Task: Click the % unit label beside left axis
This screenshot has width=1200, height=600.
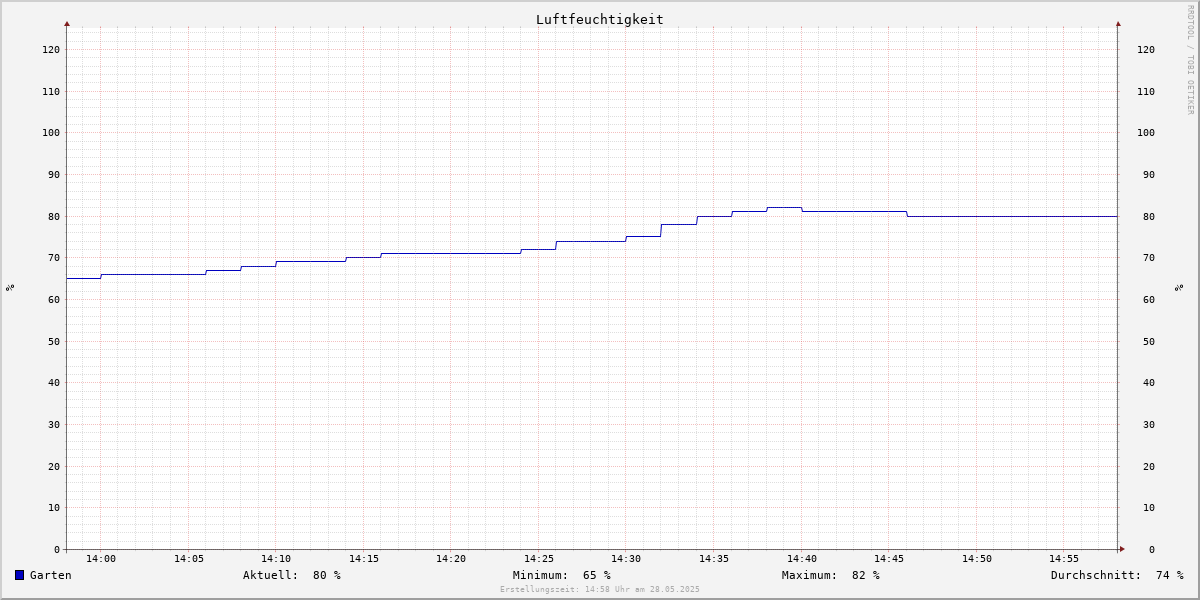Action: pyautogui.click(x=10, y=287)
